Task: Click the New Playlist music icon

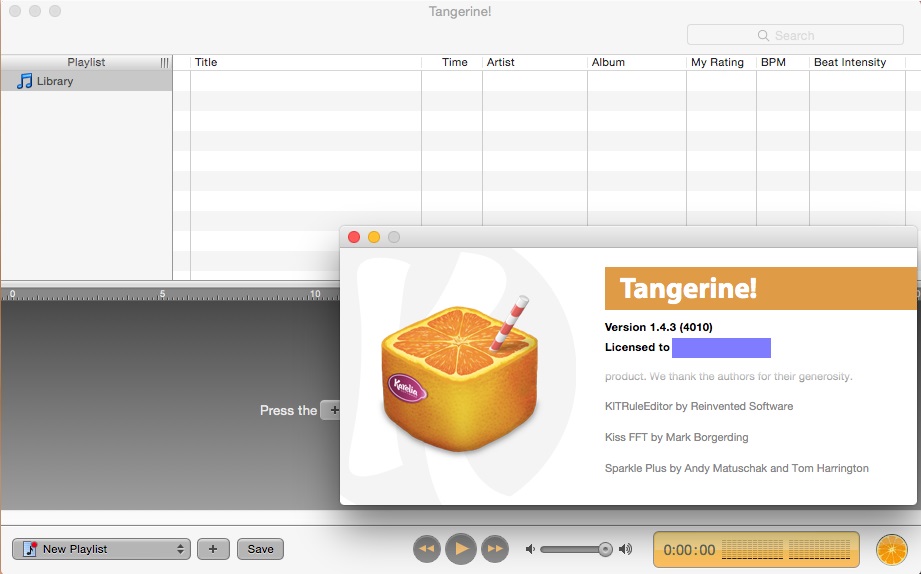Action: (x=30, y=549)
